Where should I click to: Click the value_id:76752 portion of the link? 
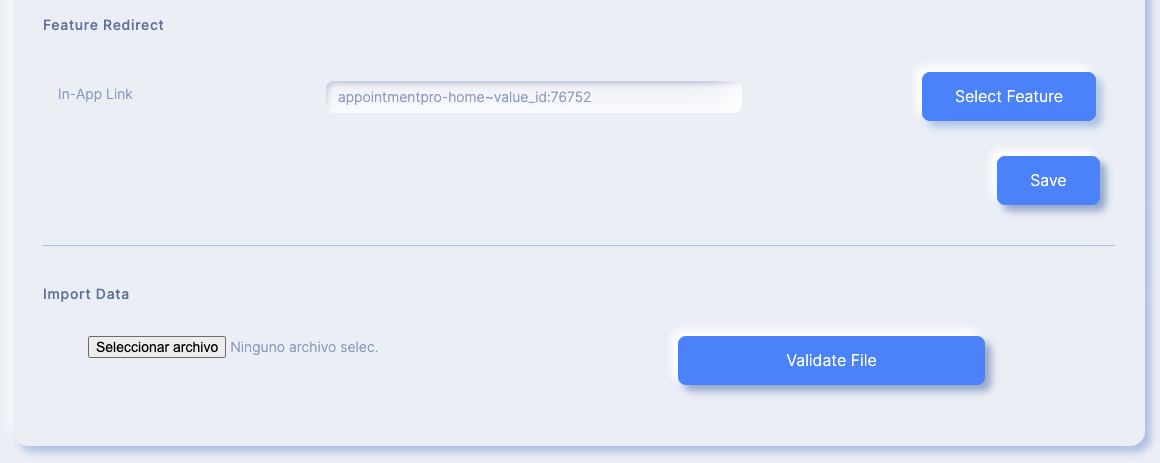coord(542,97)
